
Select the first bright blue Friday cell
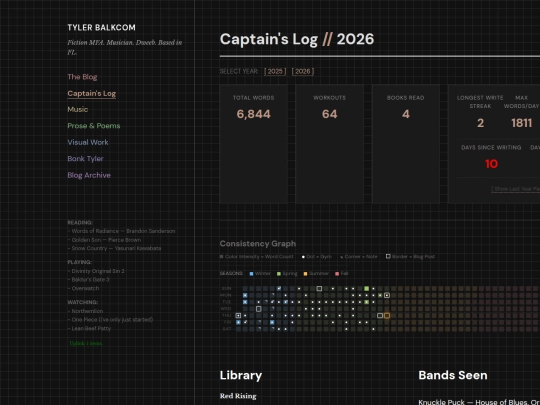[x=238, y=322]
